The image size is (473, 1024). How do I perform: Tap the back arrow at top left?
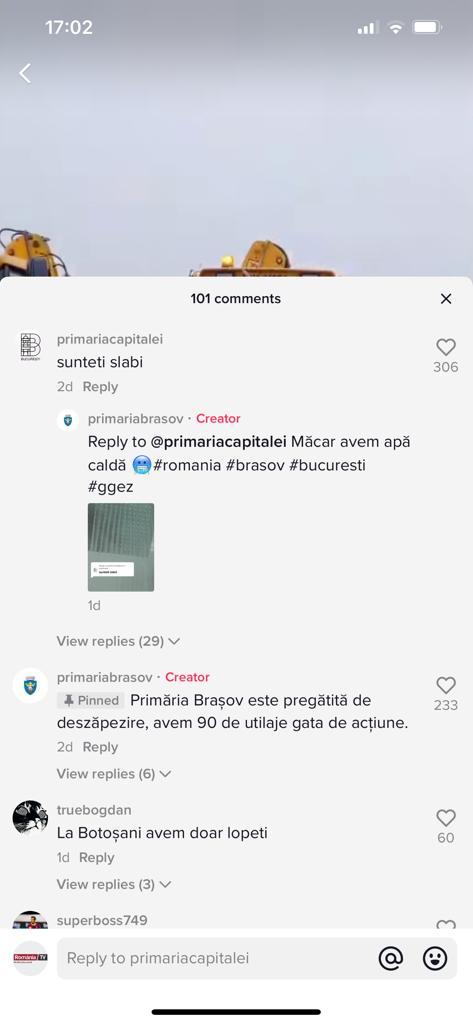25,73
